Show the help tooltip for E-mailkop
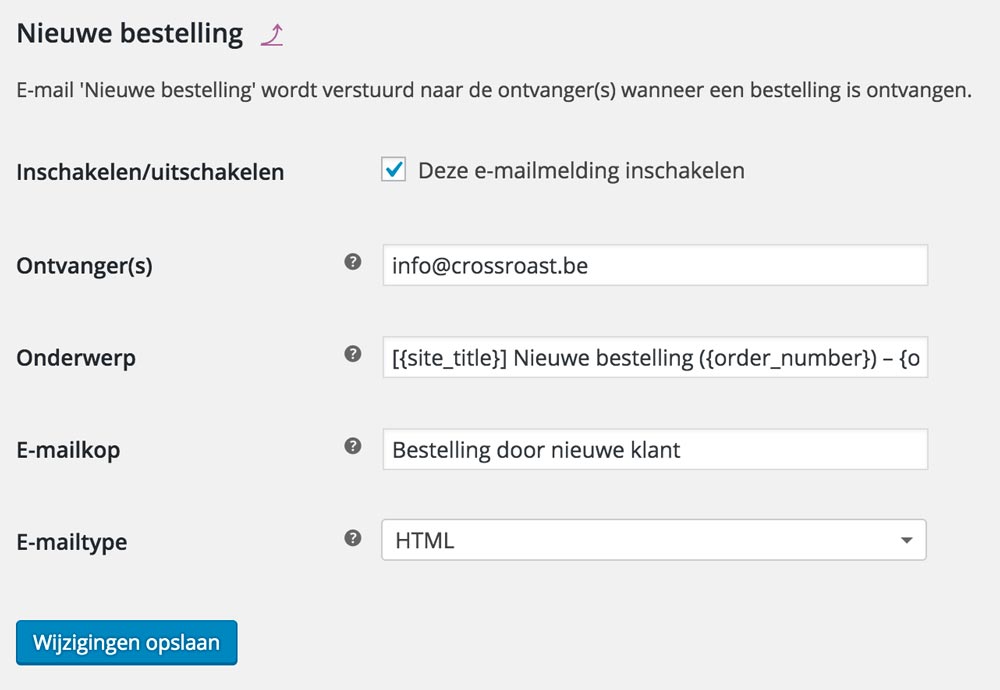 pos(352,446)
